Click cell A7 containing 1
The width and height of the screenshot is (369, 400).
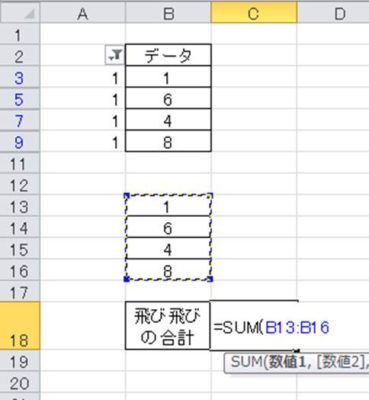coord(83,120)
